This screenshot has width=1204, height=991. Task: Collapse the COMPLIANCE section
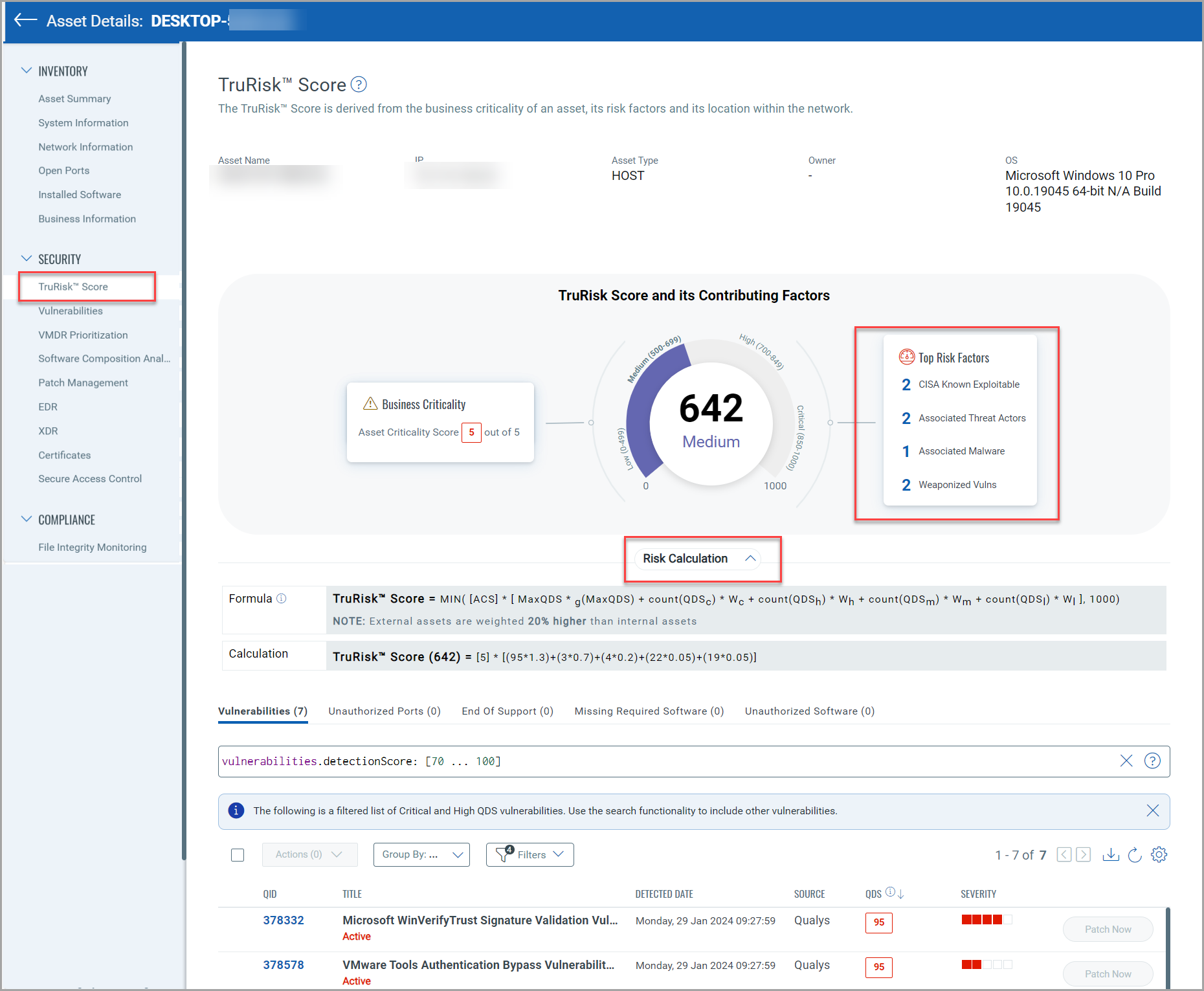click(x=27, y=519)
